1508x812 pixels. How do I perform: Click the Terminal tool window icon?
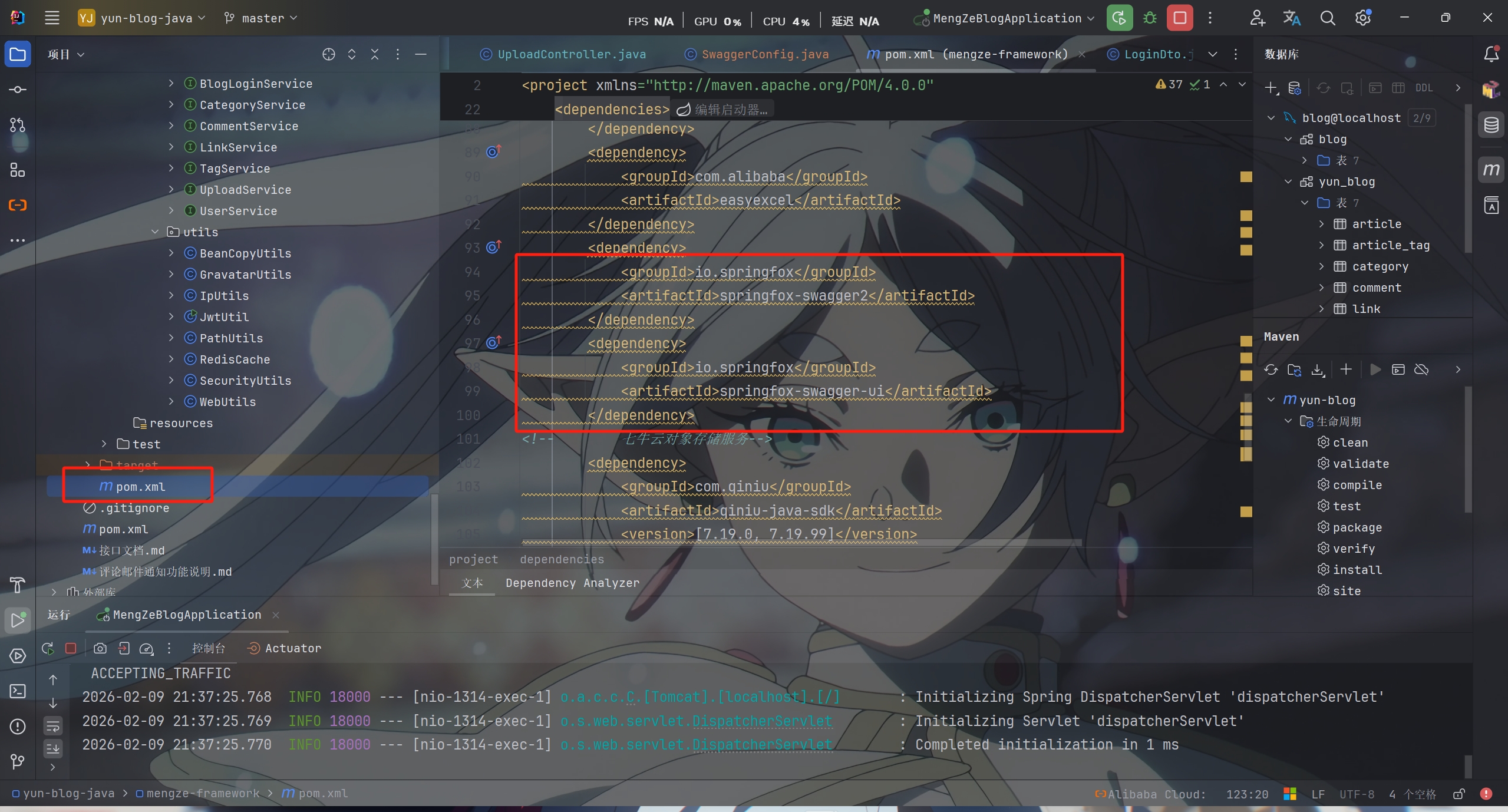click(17, 691)
